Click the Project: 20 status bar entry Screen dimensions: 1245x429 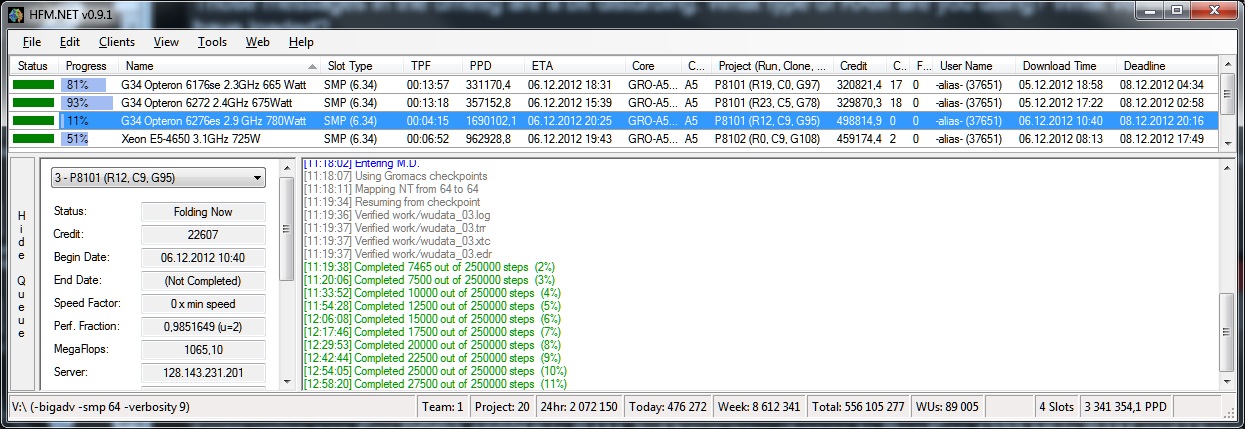coord(502,407)
